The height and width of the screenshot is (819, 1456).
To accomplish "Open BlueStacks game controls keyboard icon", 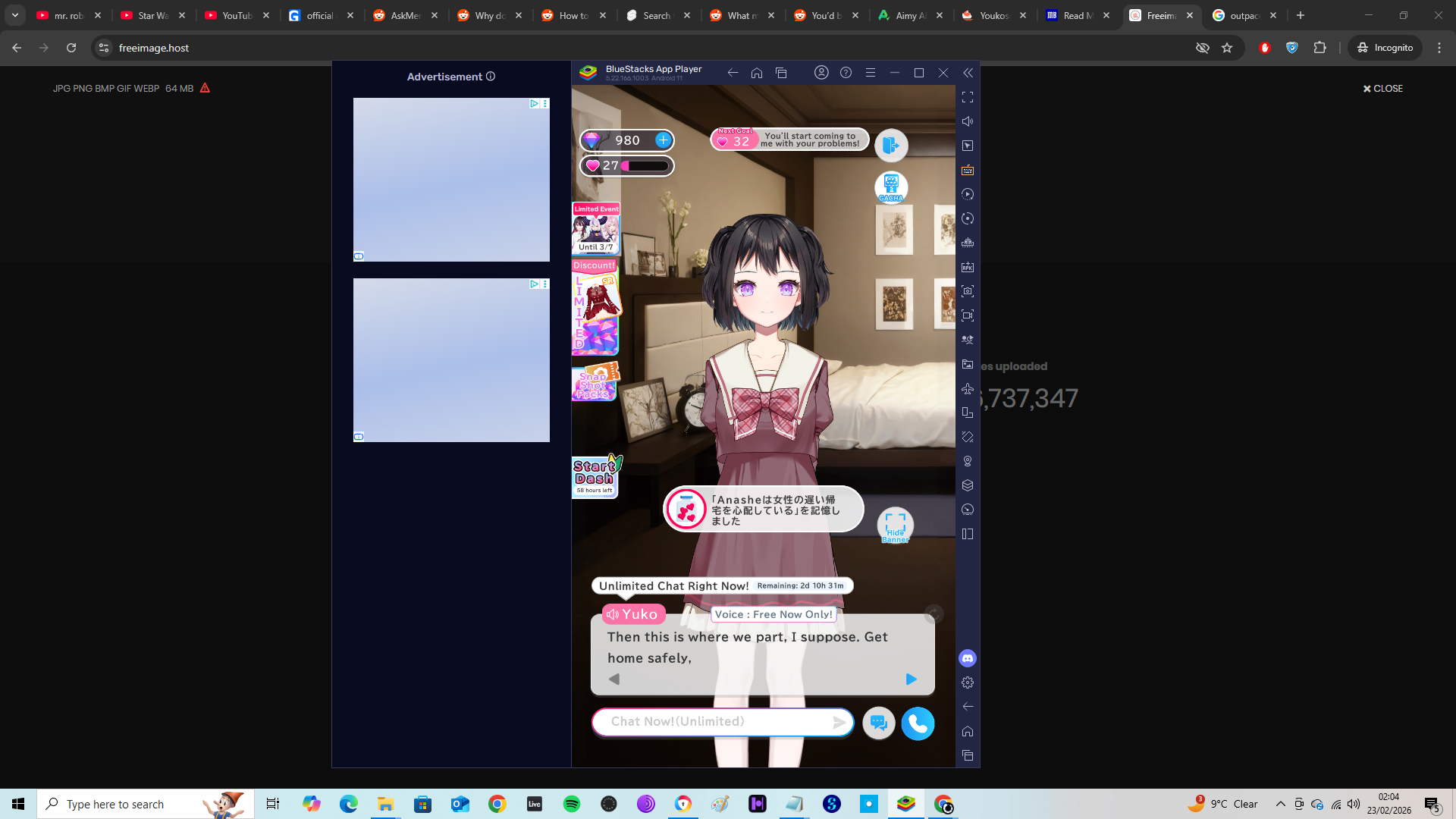I will pyautogui.click(x=968, y=170).
